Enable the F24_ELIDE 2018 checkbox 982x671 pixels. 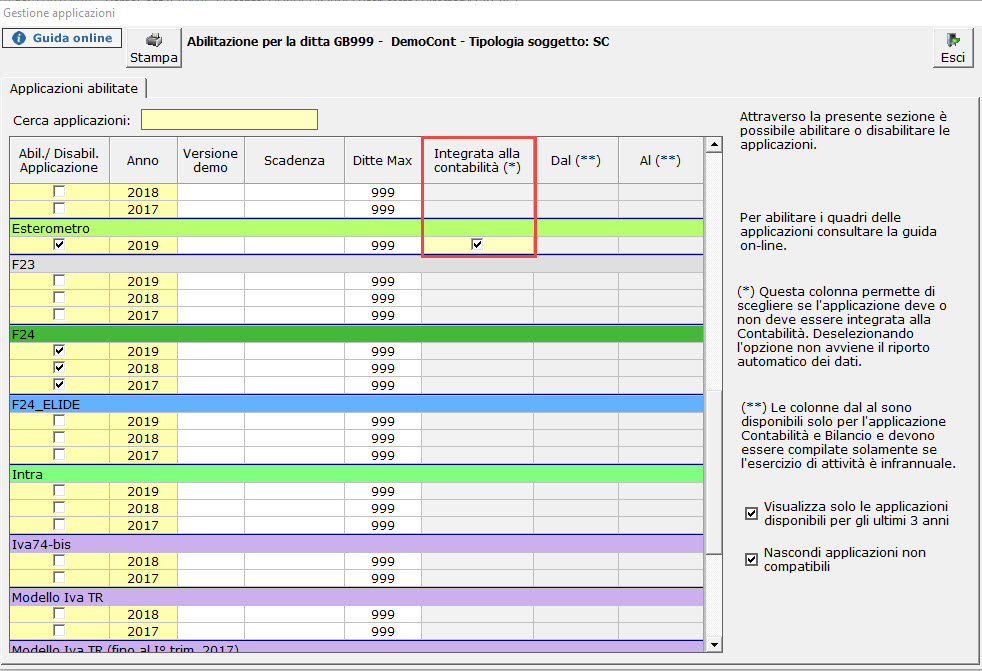(59, 438)
